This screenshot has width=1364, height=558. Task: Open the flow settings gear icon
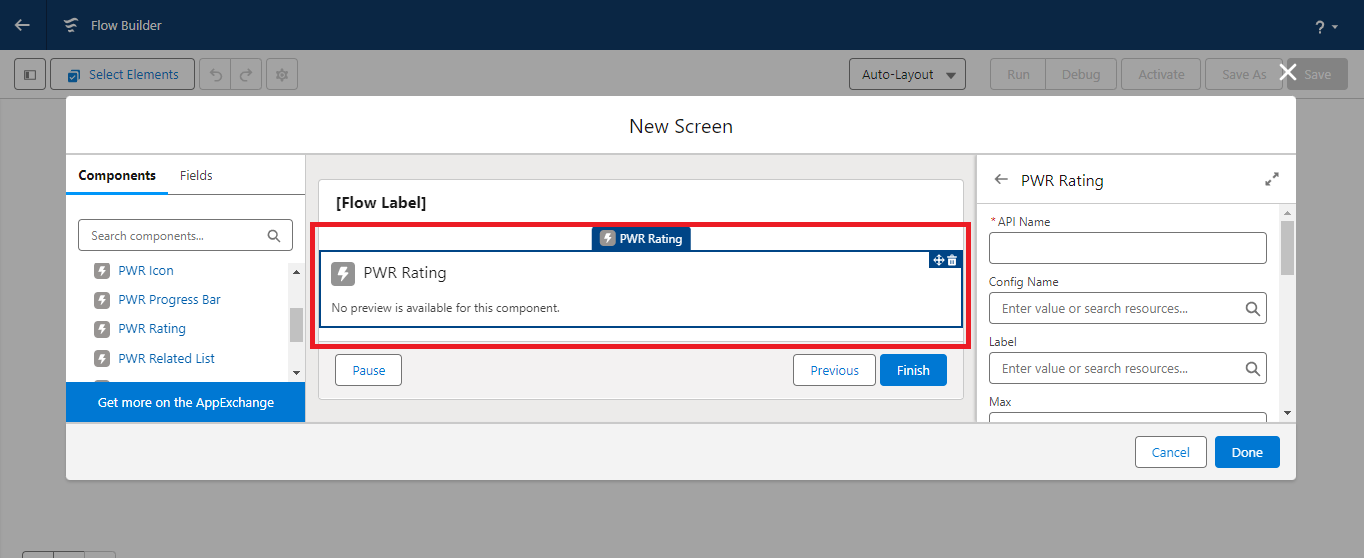point(282,74)
